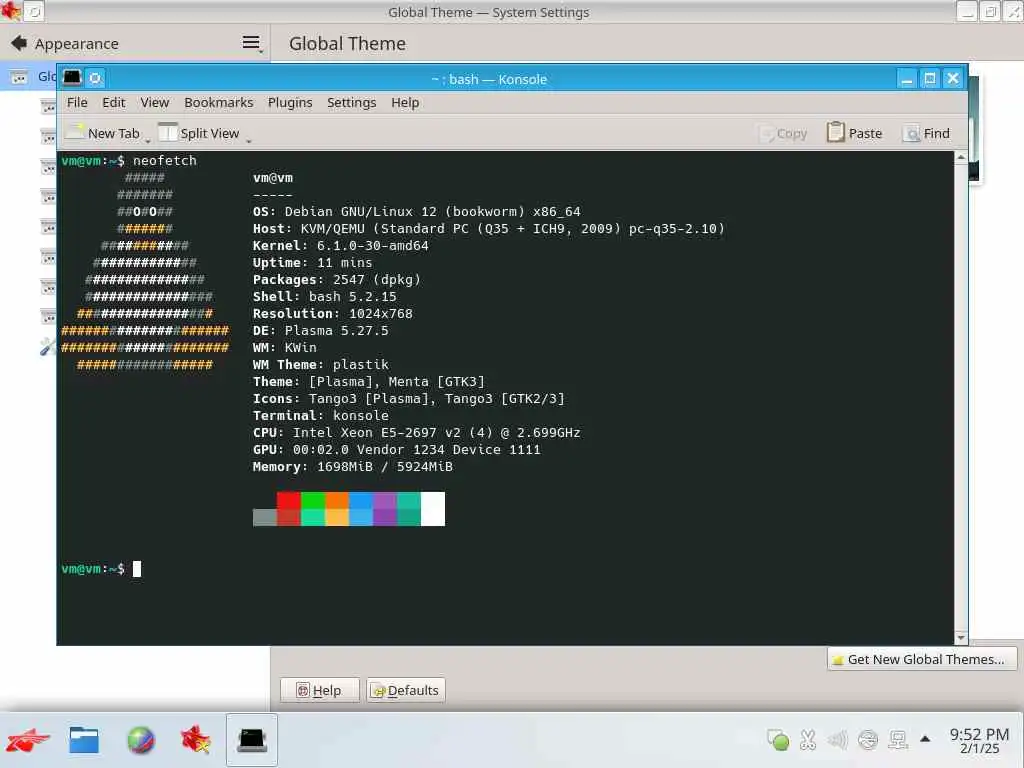Viewport: 1024px width, 768px height.
Task: Click the 'WM Theme: plastik' line
Action: 321,364
